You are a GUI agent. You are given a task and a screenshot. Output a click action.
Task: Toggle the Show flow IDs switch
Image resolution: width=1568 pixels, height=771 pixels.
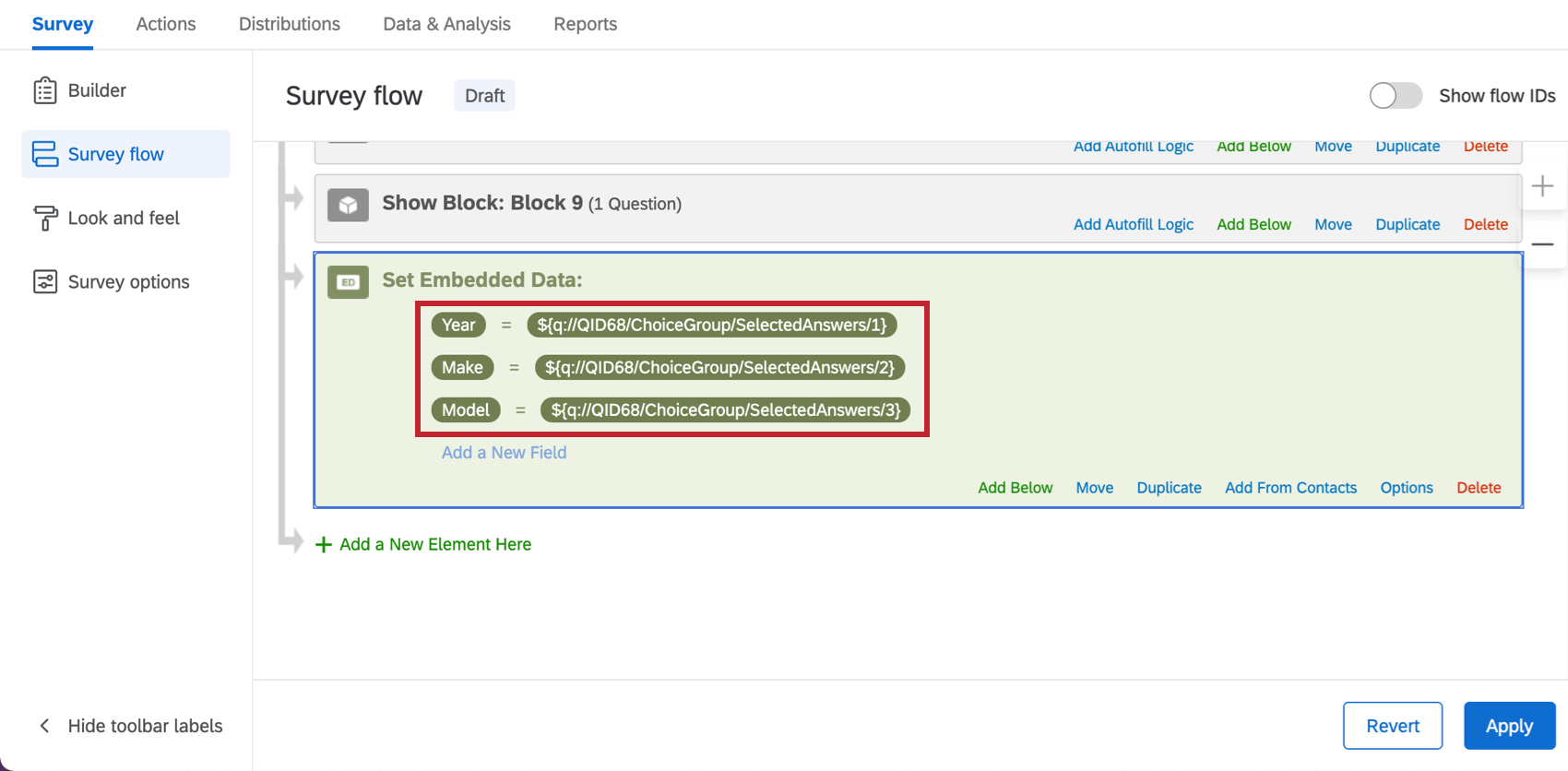[x=1395, y=96]
